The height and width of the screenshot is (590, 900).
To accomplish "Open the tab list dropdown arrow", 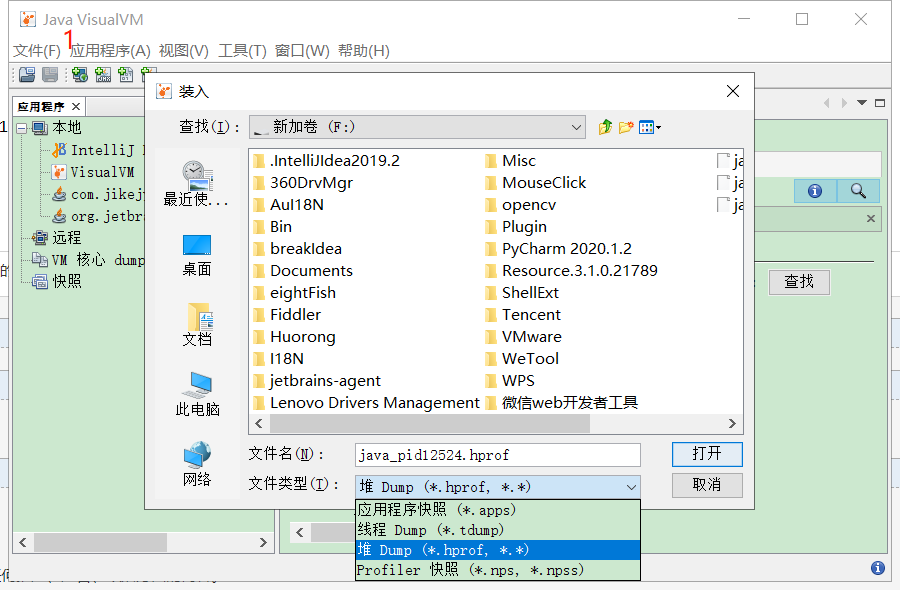I will [862, 103].
